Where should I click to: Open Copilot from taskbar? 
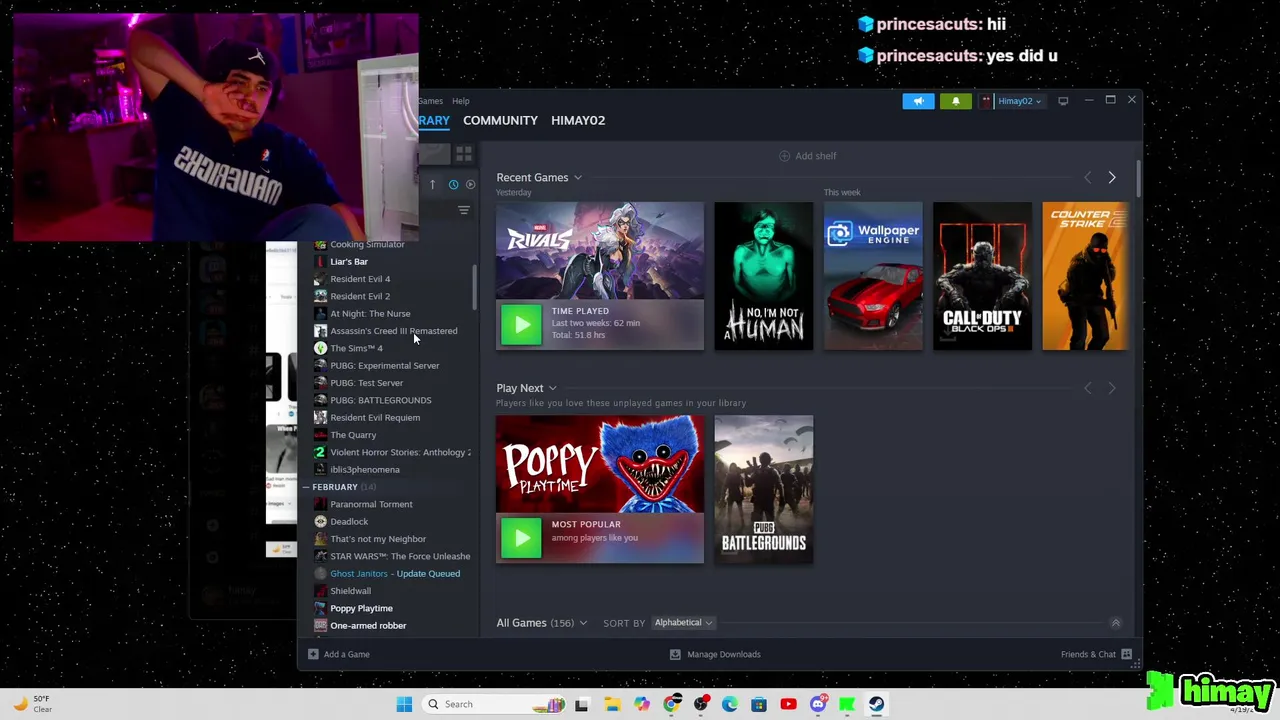(x=642, y=704)
